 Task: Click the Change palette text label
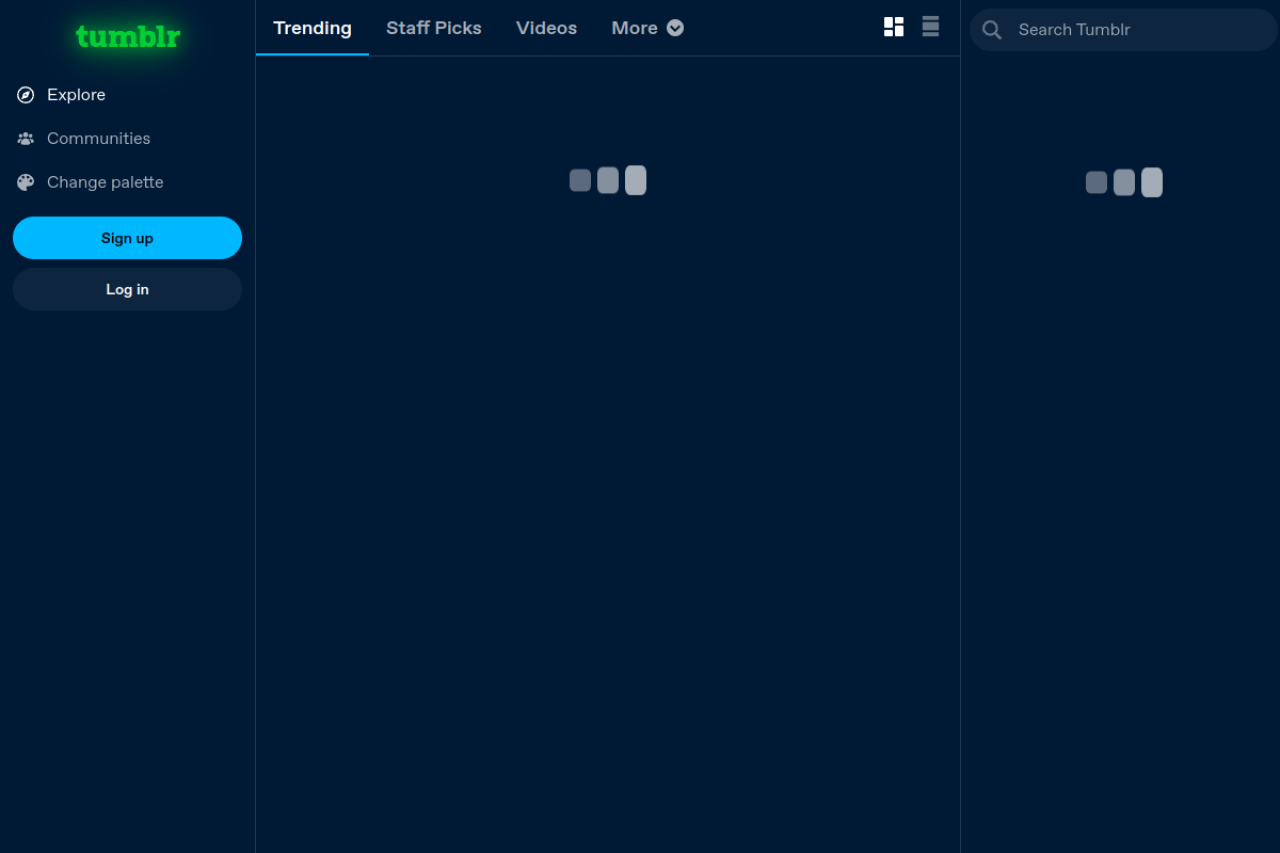pos(105,183)
